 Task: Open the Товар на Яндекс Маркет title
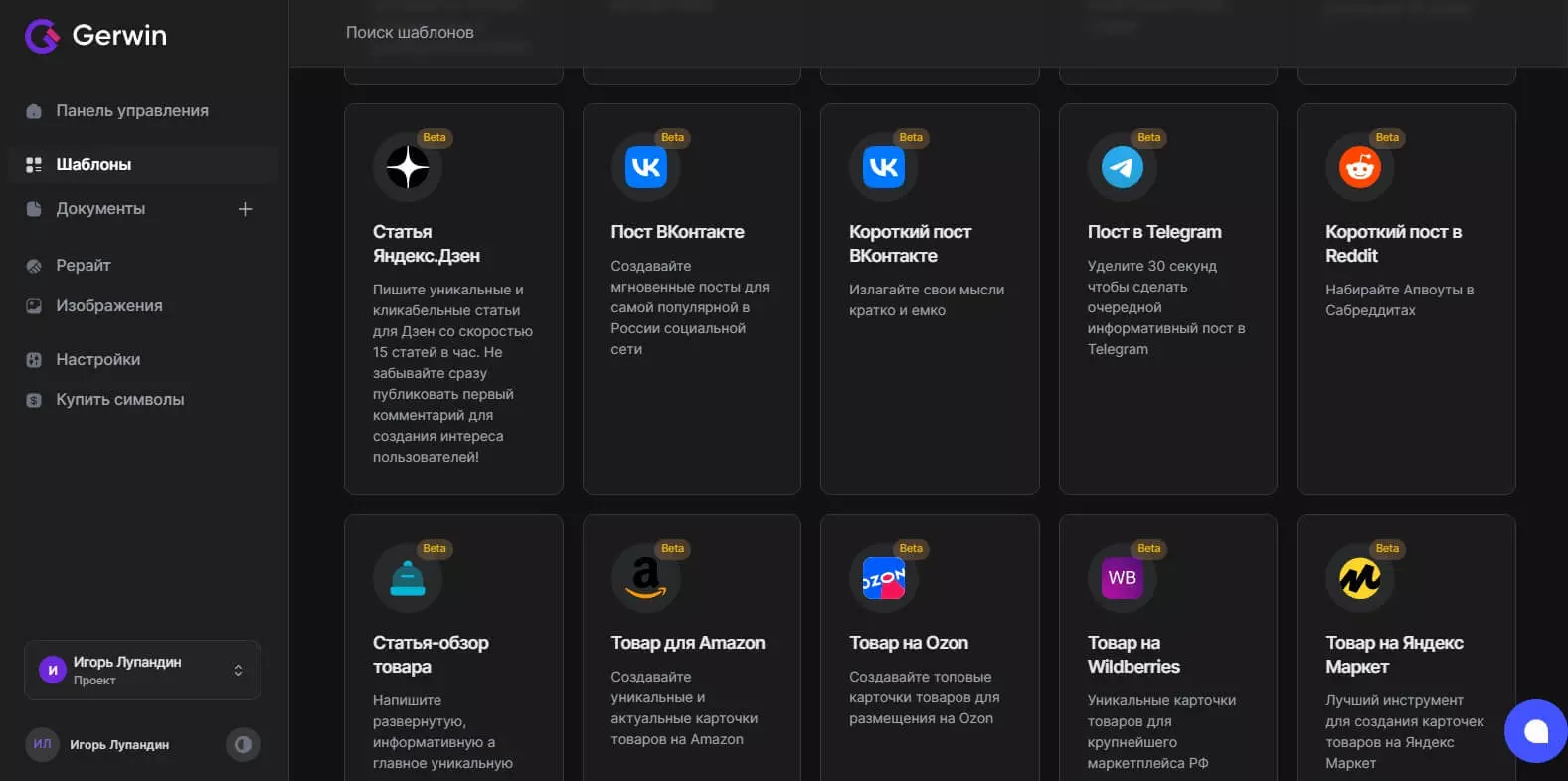coord(1394,655)
